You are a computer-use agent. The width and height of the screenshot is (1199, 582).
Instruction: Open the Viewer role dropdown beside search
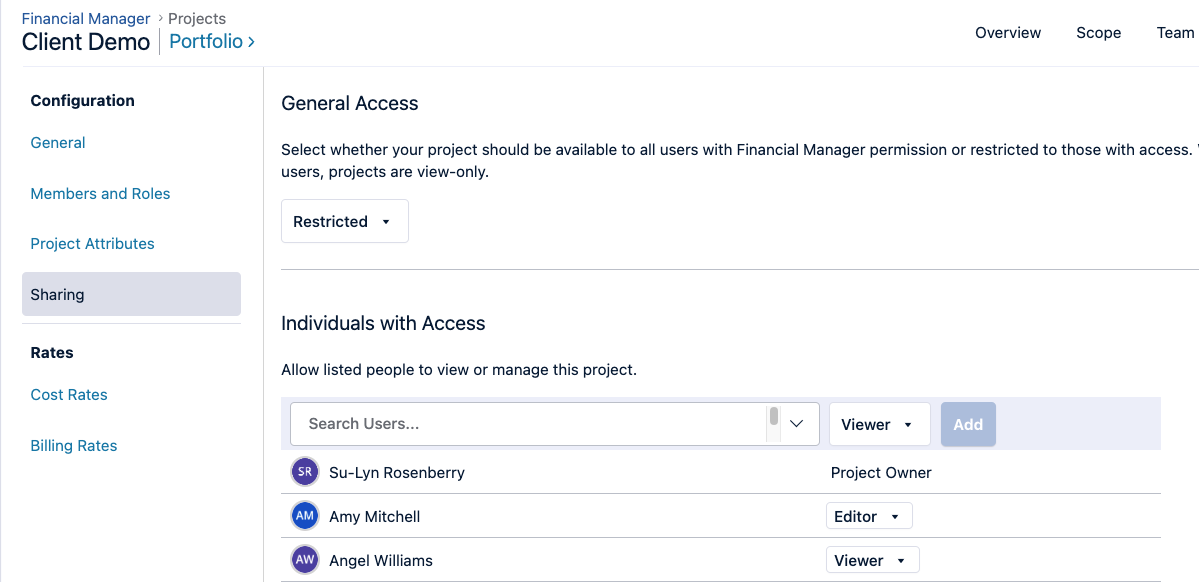(x=879, y=425)
